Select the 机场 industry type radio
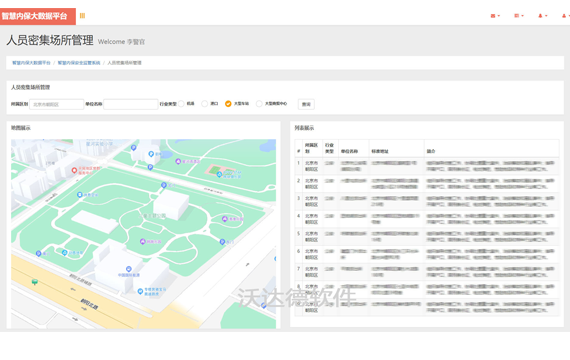The image size is (570, 360). (x=181, y=104)
